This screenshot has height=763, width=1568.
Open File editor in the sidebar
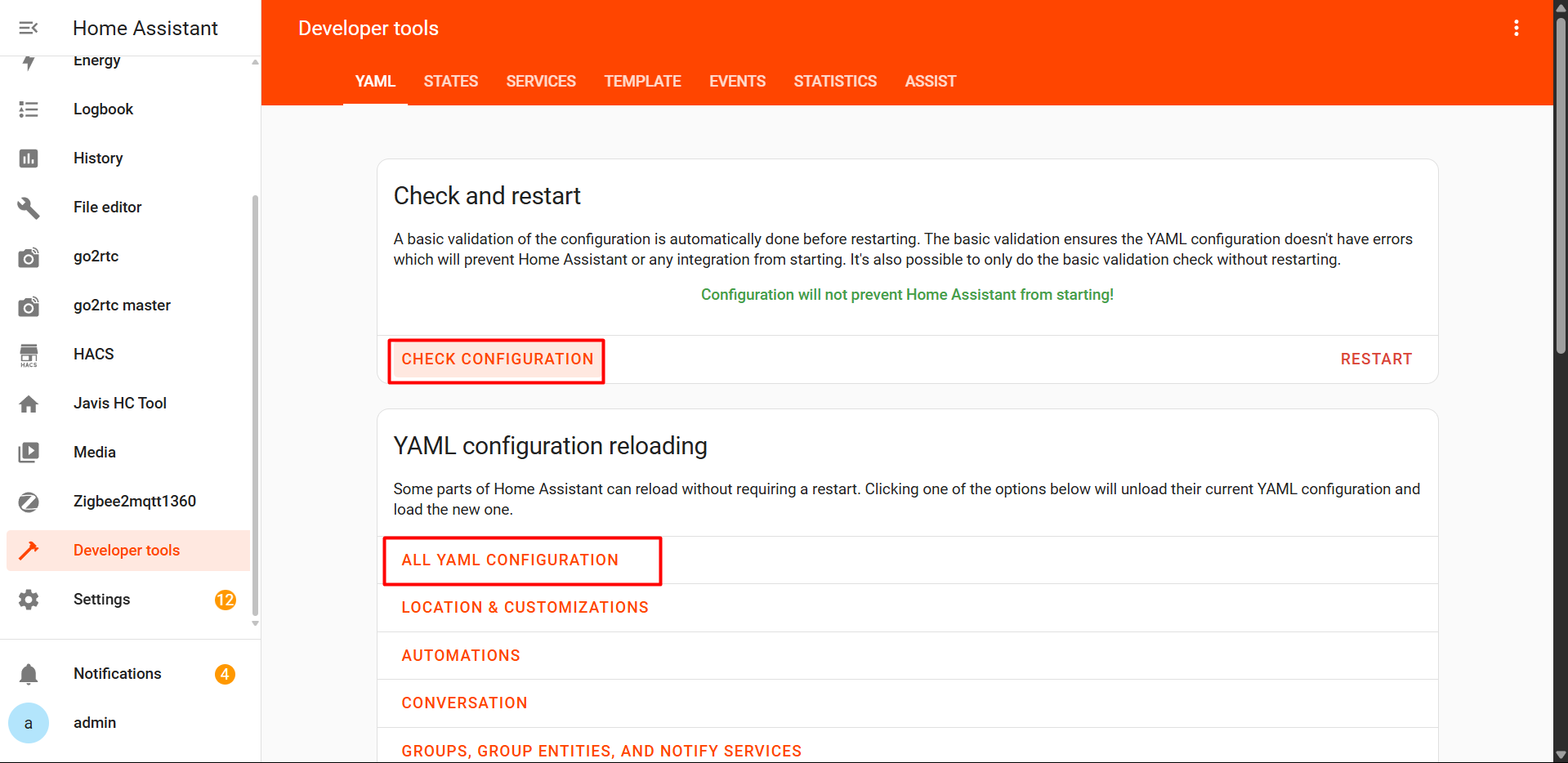(128, 207)
